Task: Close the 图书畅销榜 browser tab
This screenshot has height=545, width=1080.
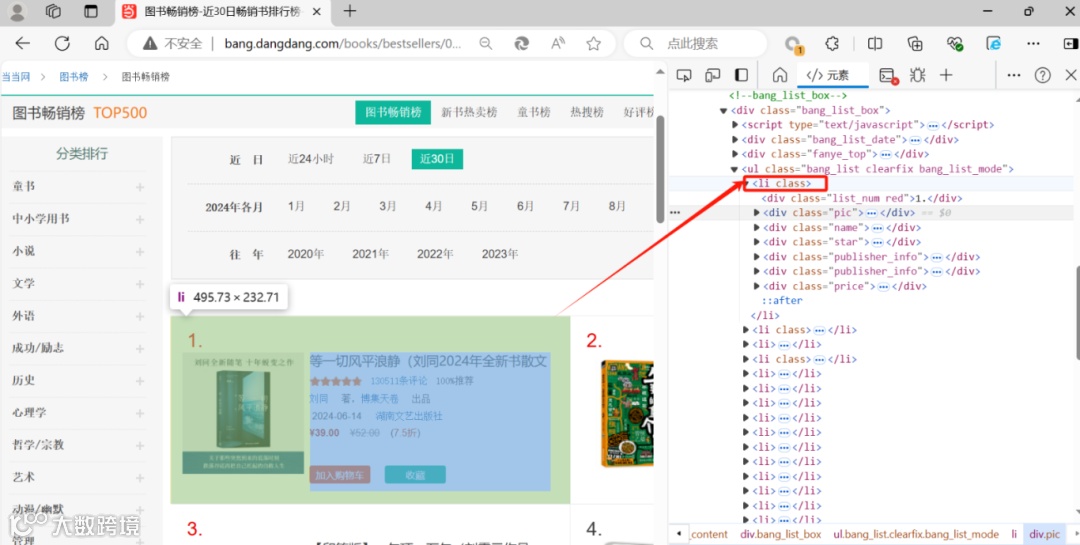Action: pos(316,12)
